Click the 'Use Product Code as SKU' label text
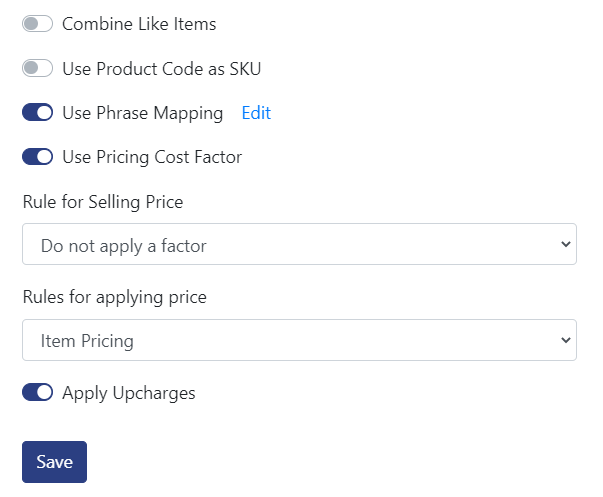The width and height of the screenshot is (603, 497). [162, 69]
